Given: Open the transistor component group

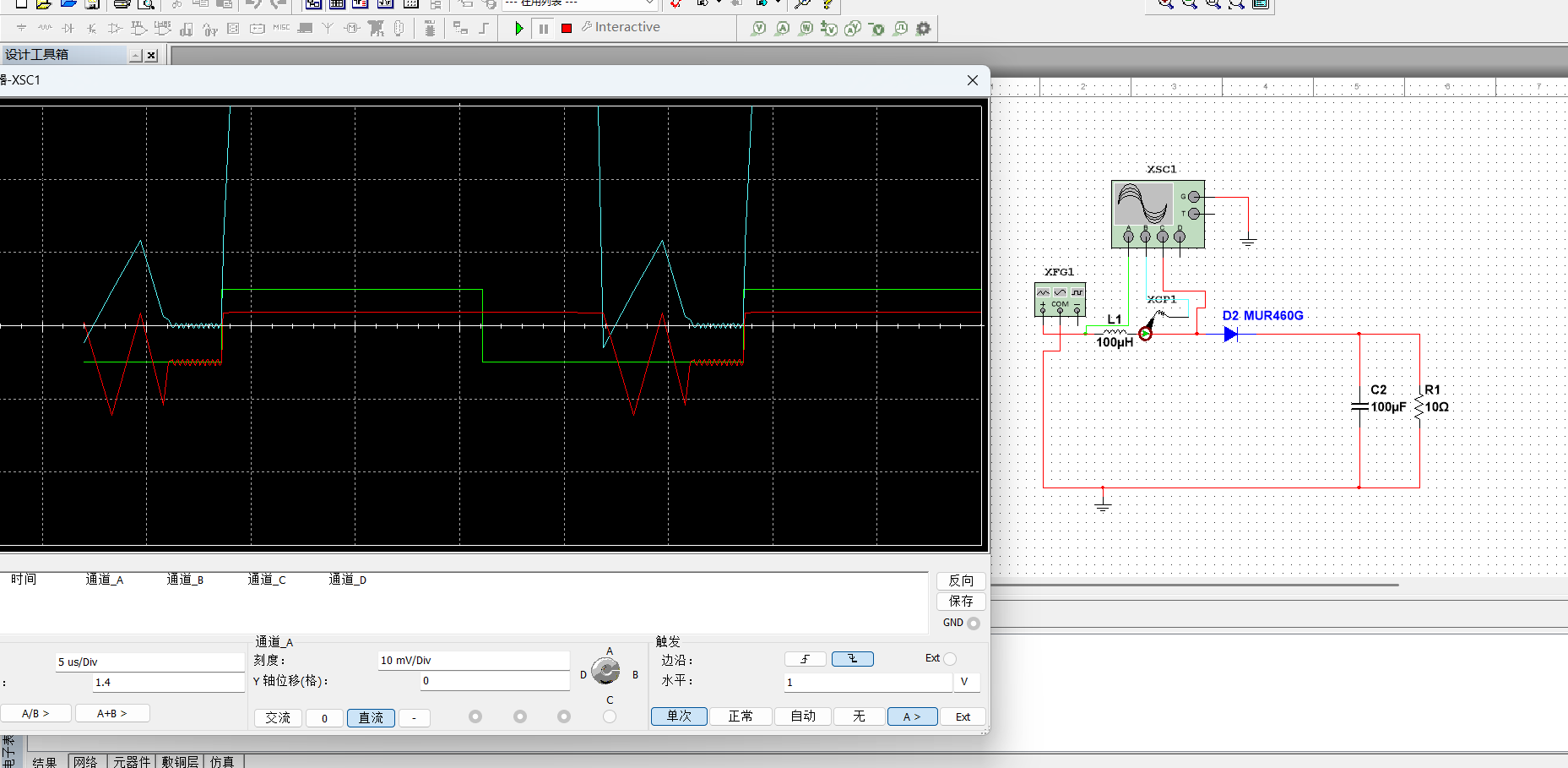Looking at the screenshot, I should pyautogui.click(x=91, y=28).
